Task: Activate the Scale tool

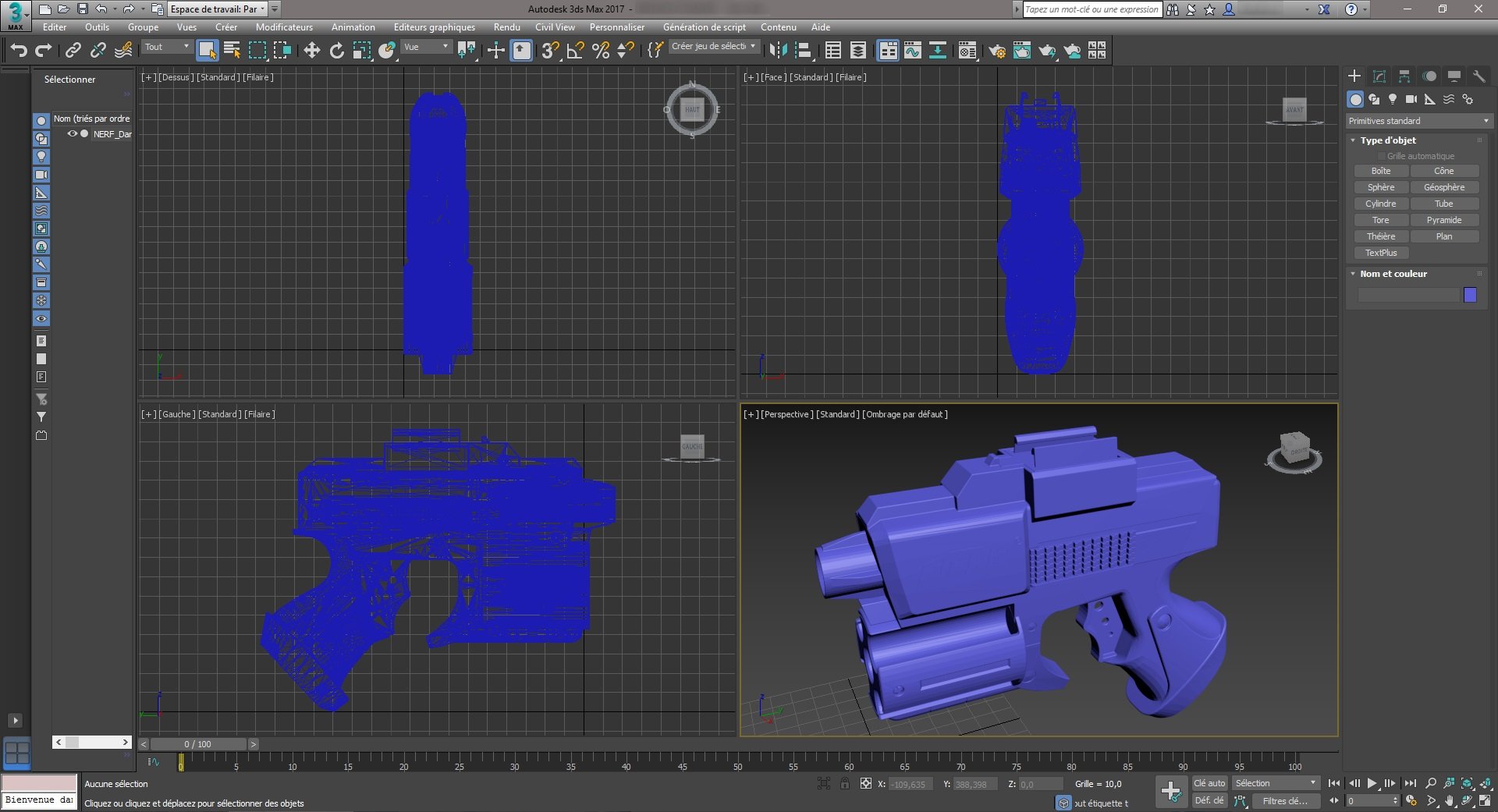Action: [x=361, y=50]
